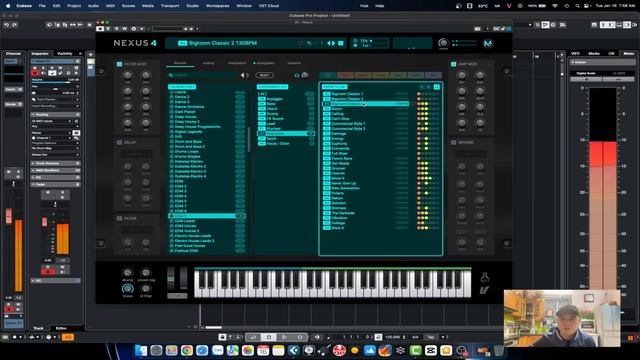The height and width of the screenshot is (360, 640).
Task: Click the Wi-Fi icon in the menu bar
Action: click(x=555, y=6)
